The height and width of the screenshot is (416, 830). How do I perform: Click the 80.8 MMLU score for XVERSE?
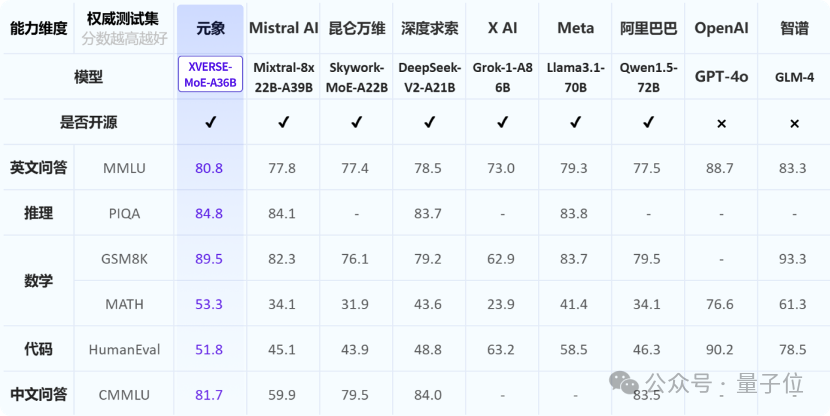click(209, 168)
